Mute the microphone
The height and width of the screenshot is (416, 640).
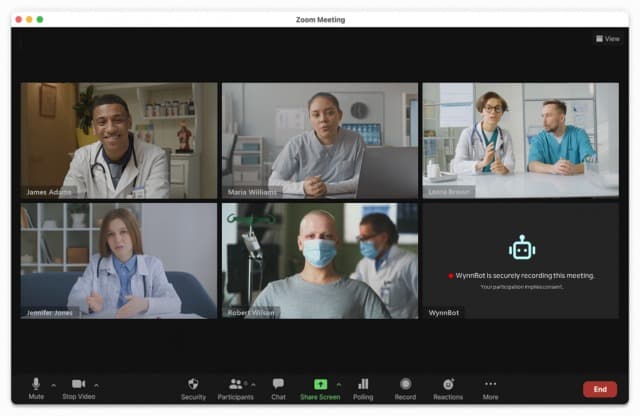(x=36, y=388)
